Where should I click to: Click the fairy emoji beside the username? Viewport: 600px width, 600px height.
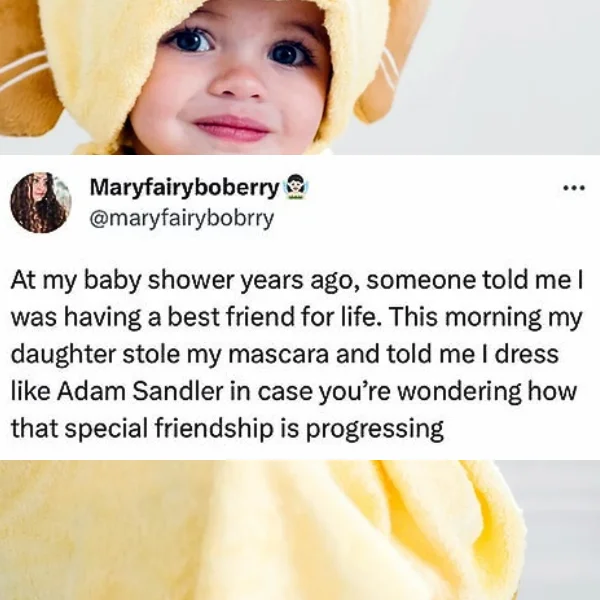tap(294, 186)
